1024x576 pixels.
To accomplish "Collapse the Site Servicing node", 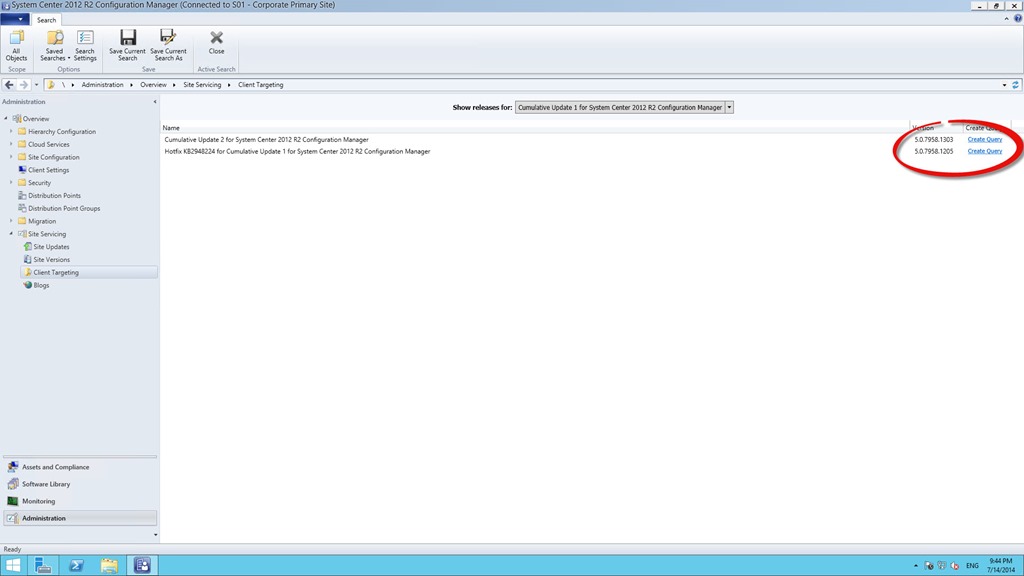I will pyautogui.click(x=11, y=234).
